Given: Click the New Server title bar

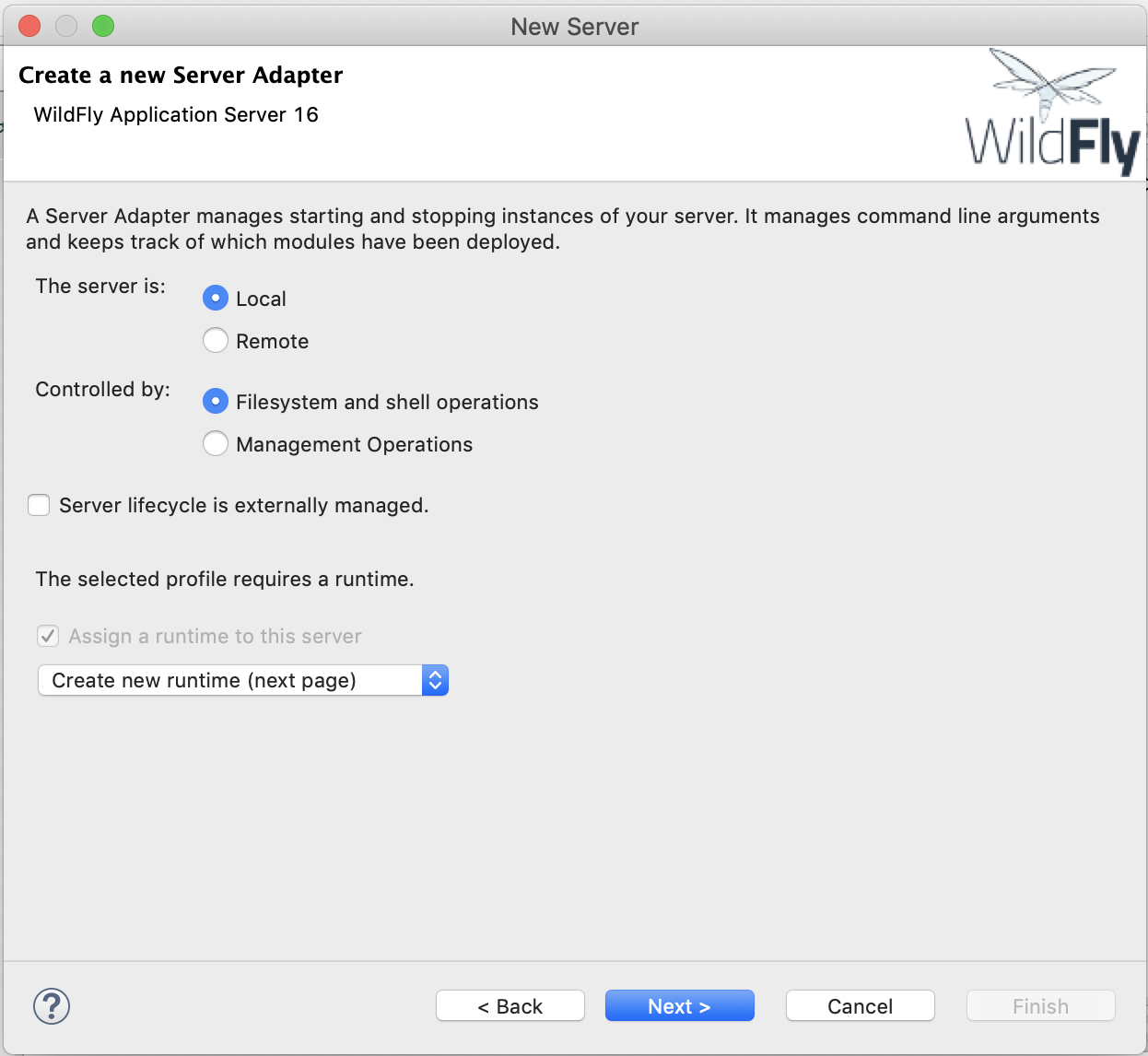Looking at the screenshot, I should [x=574, y=27].
